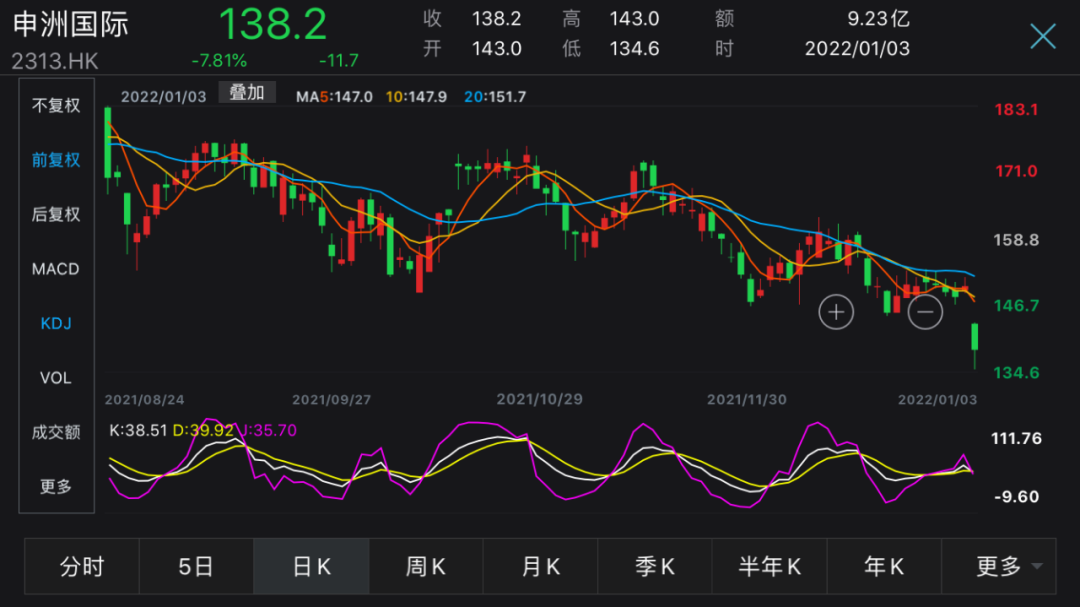Image resolution: width=1080 pixels, height=607 pixels.
Task: Expand 更多 indicators in sidebar
Action: pos(56,486)
